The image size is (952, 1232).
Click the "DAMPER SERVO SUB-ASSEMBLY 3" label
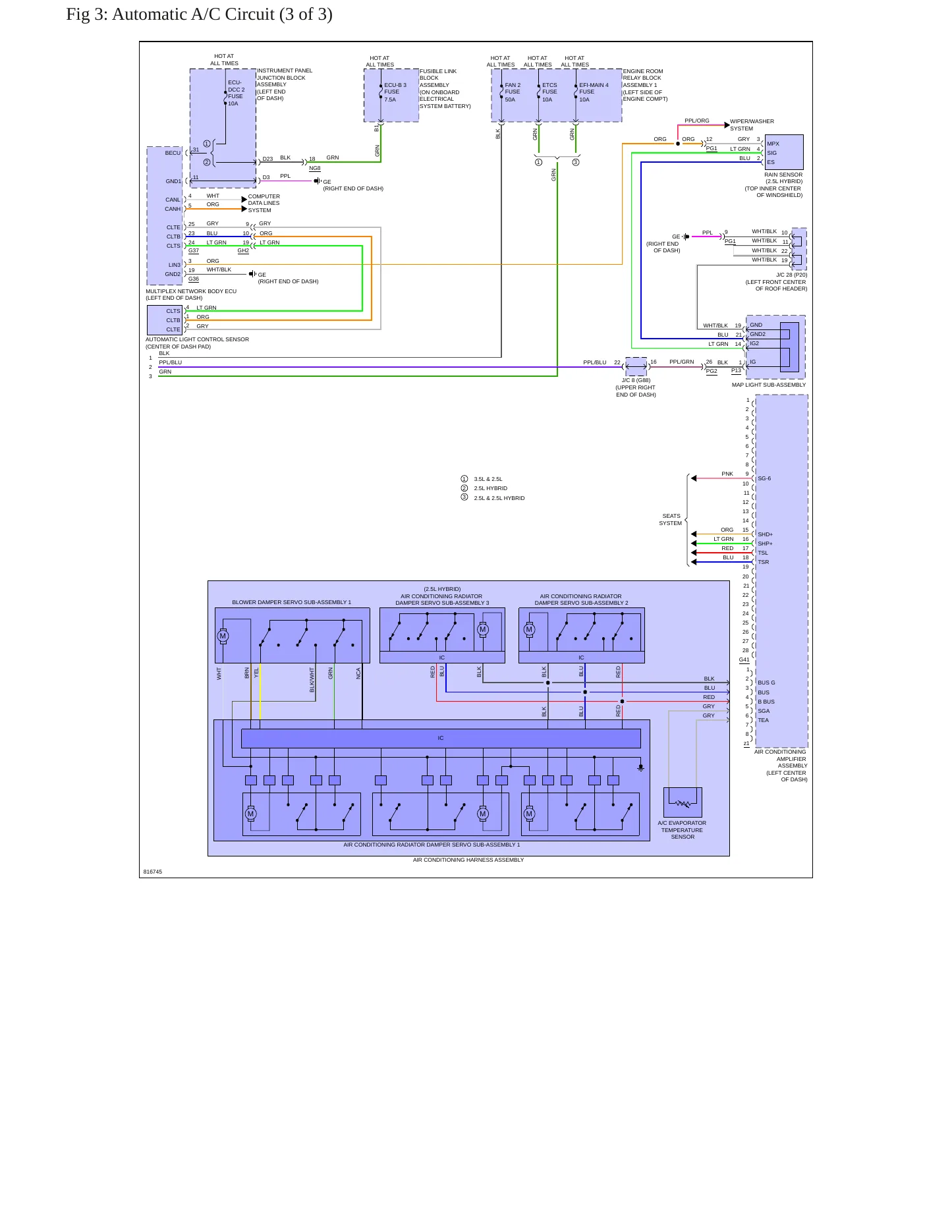click(442, 603)
